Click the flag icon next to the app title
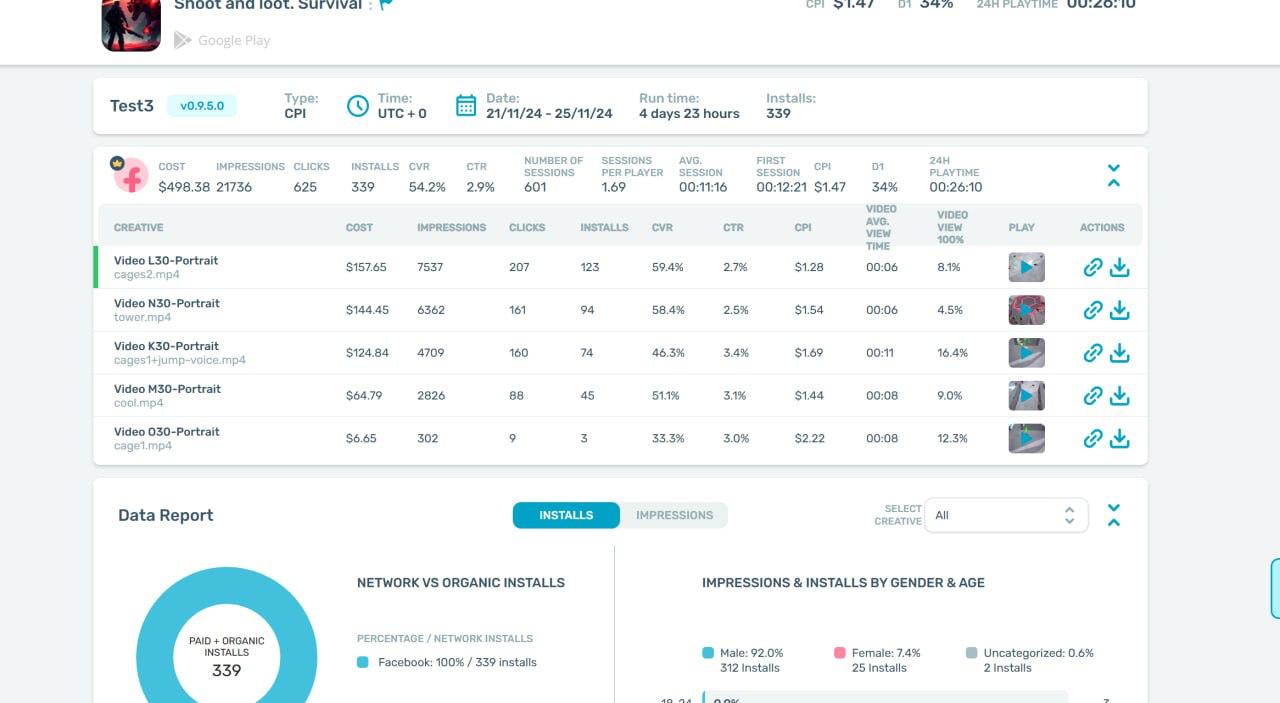1280x703 pixels. pyautogui.click(x=386, y=5)
